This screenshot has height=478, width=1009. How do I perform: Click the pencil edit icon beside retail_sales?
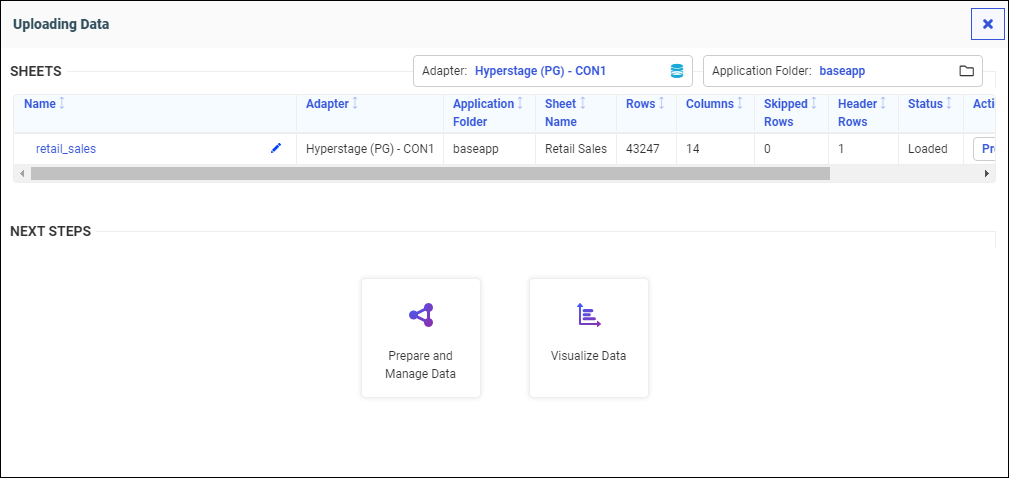tap(276, 148)
